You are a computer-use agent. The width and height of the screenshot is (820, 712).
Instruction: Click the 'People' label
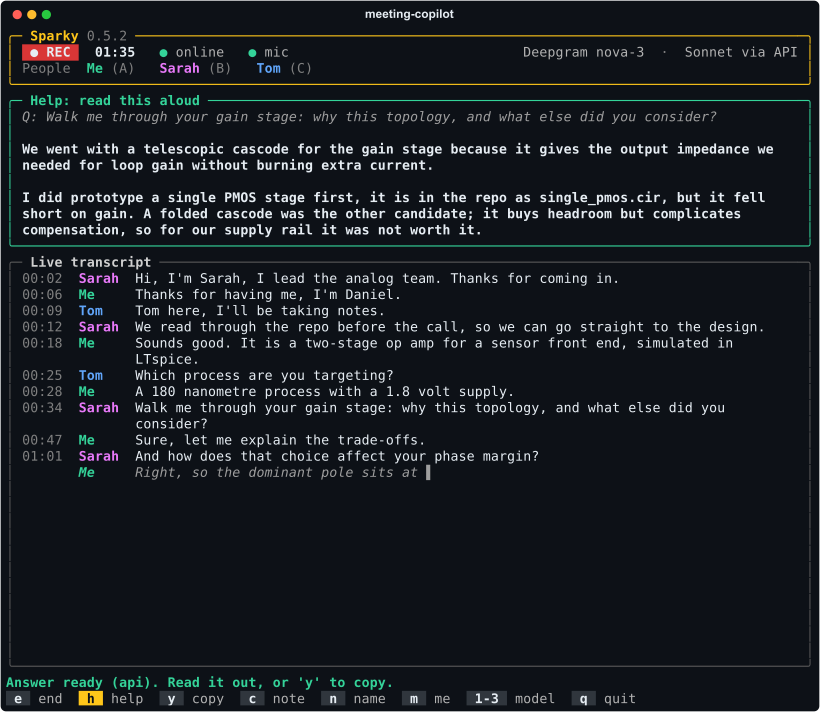click(46, 69)
